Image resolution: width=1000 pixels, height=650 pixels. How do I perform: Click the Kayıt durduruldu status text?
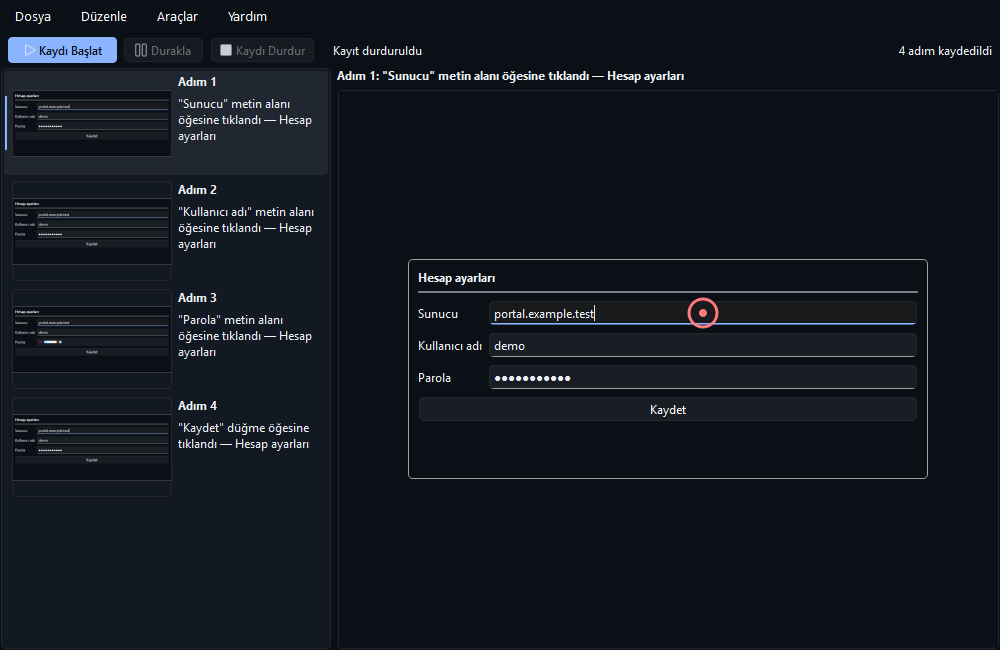(x=378, y=51)
